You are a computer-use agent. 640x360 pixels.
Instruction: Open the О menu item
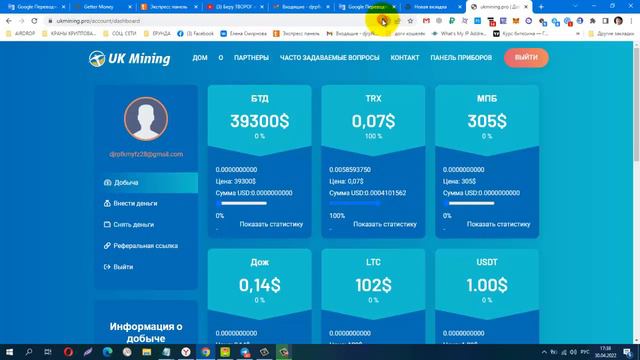click(220, 58)
